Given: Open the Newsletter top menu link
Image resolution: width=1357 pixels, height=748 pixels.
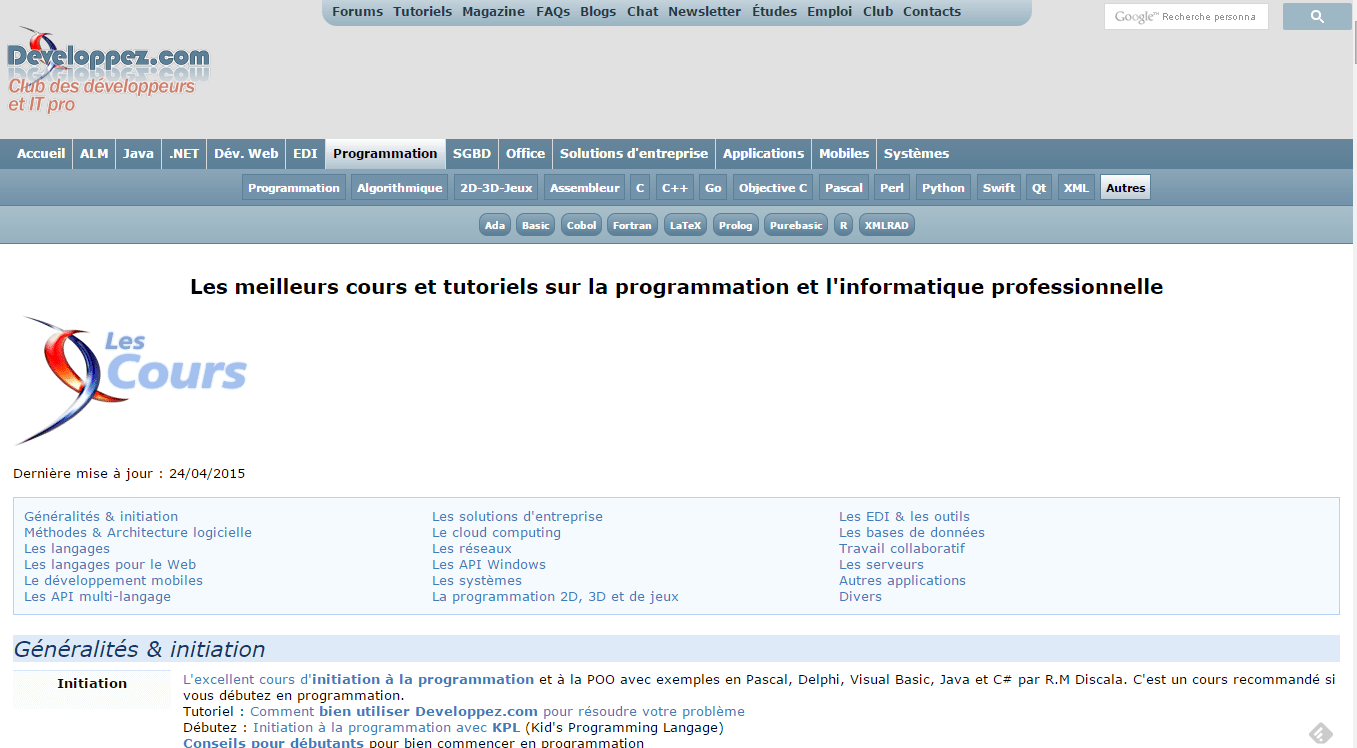Looking at the screenshot, I should tap(704, 12).
